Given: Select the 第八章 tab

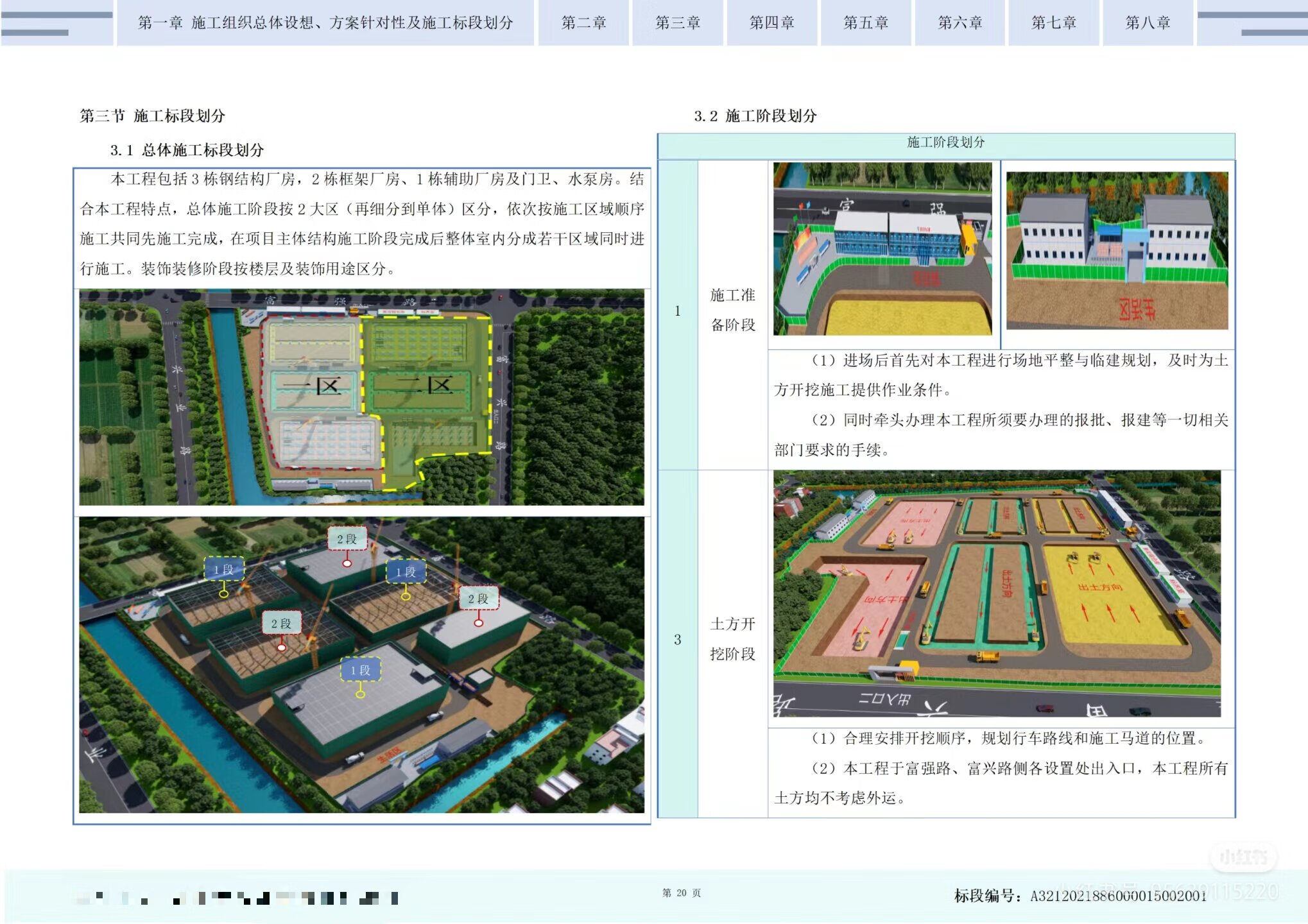Looking at the screenshot, I should [x=1148, y=23].
